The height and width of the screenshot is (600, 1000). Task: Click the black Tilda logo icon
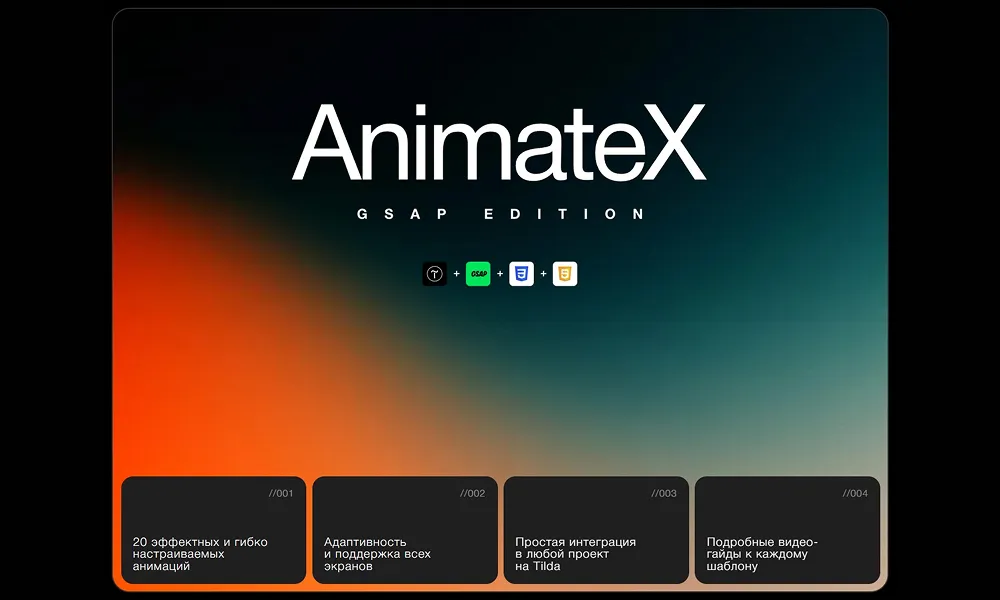coord(435,274)
